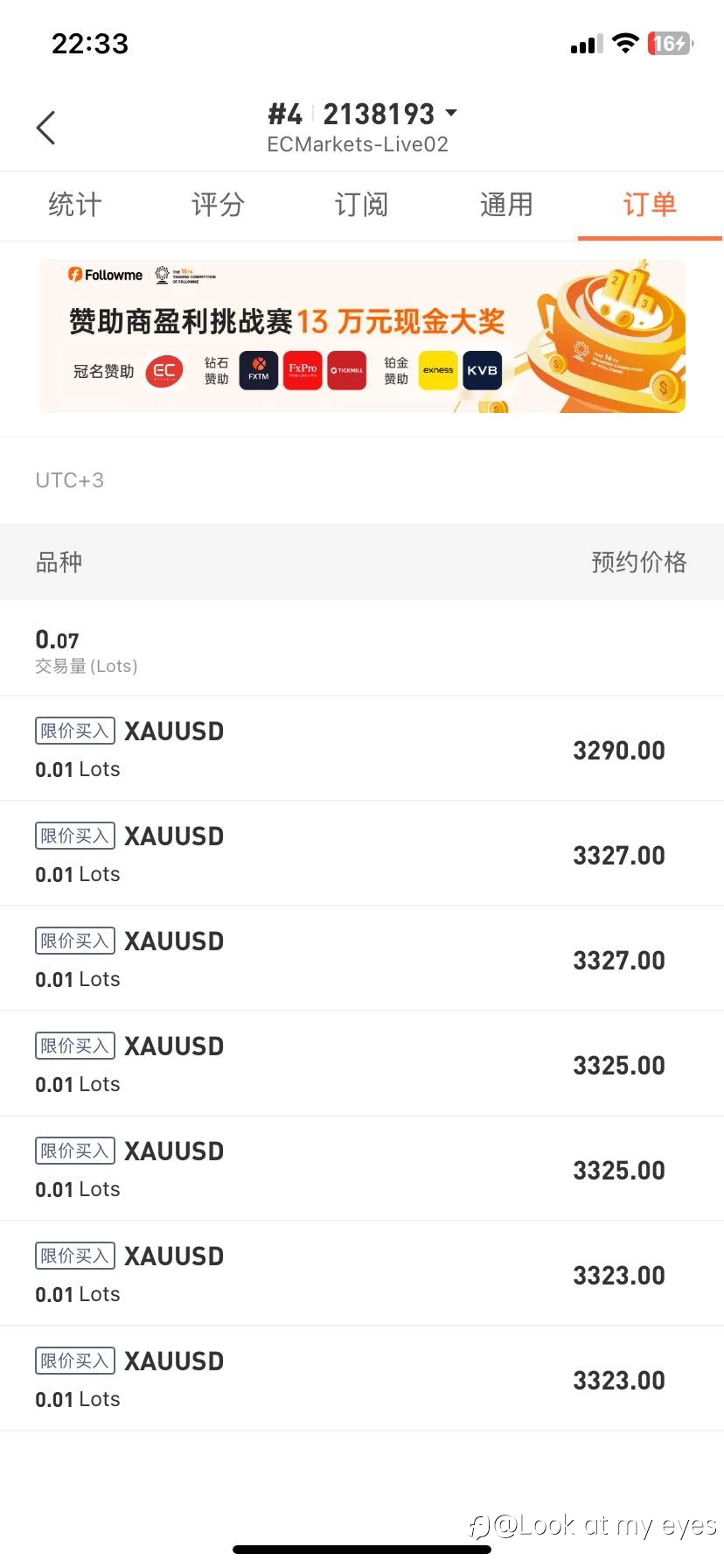Open the 订阅 tab
The image size is (724, 1568).
361,205
